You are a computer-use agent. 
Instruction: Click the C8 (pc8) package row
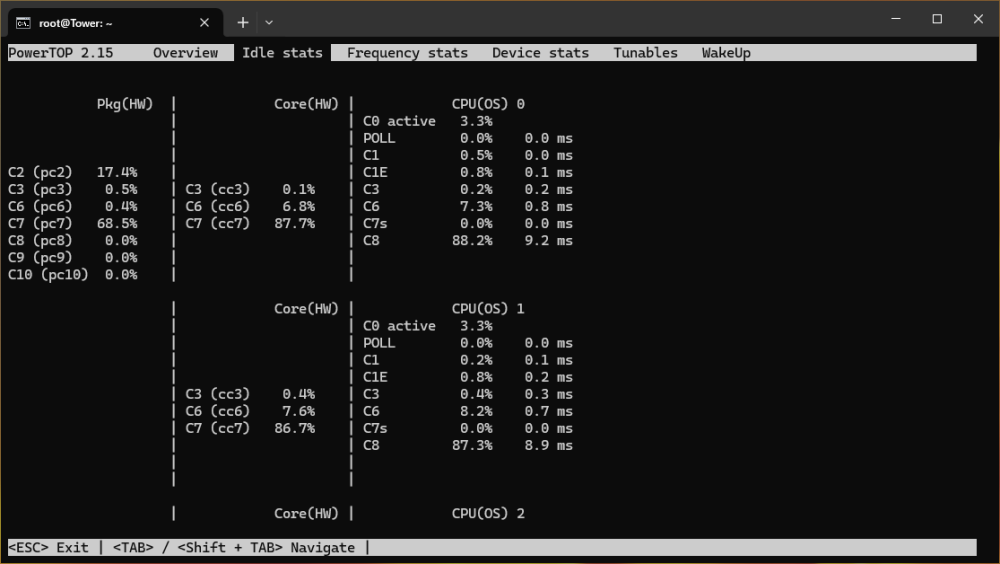tap(73, 241)
